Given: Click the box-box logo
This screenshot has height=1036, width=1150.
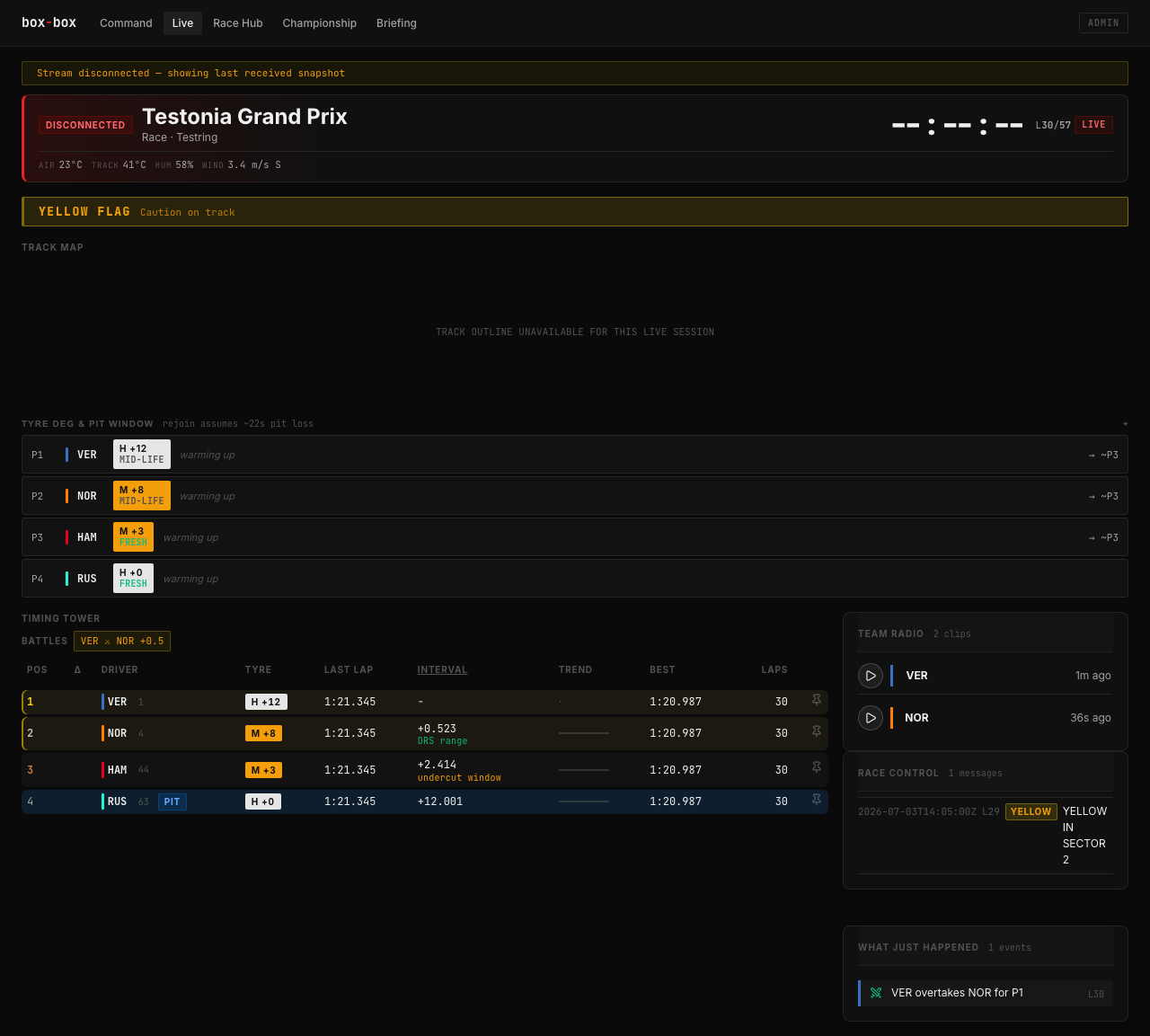Looking at the screenshot, I should click(49, 22).
